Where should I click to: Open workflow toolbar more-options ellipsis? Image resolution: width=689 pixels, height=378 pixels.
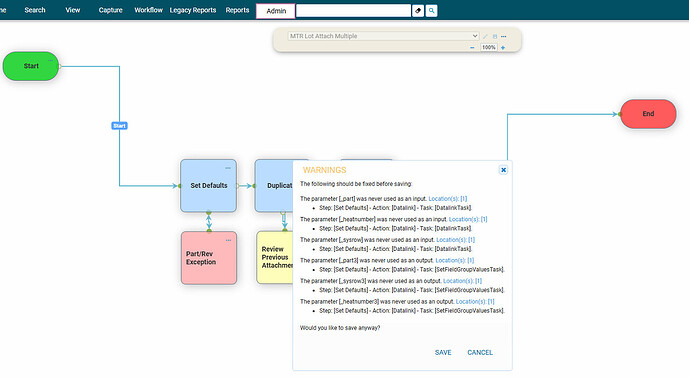point(504,36)
